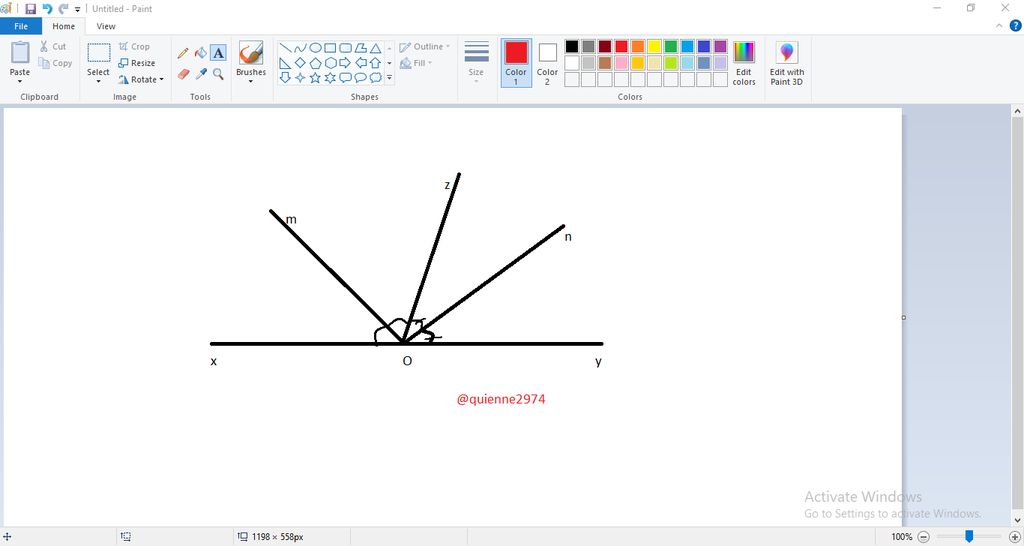Viewport: 1024px width, 546px height.
Task: Click the zoom in plus button
Action: (x=1014, y=537)
